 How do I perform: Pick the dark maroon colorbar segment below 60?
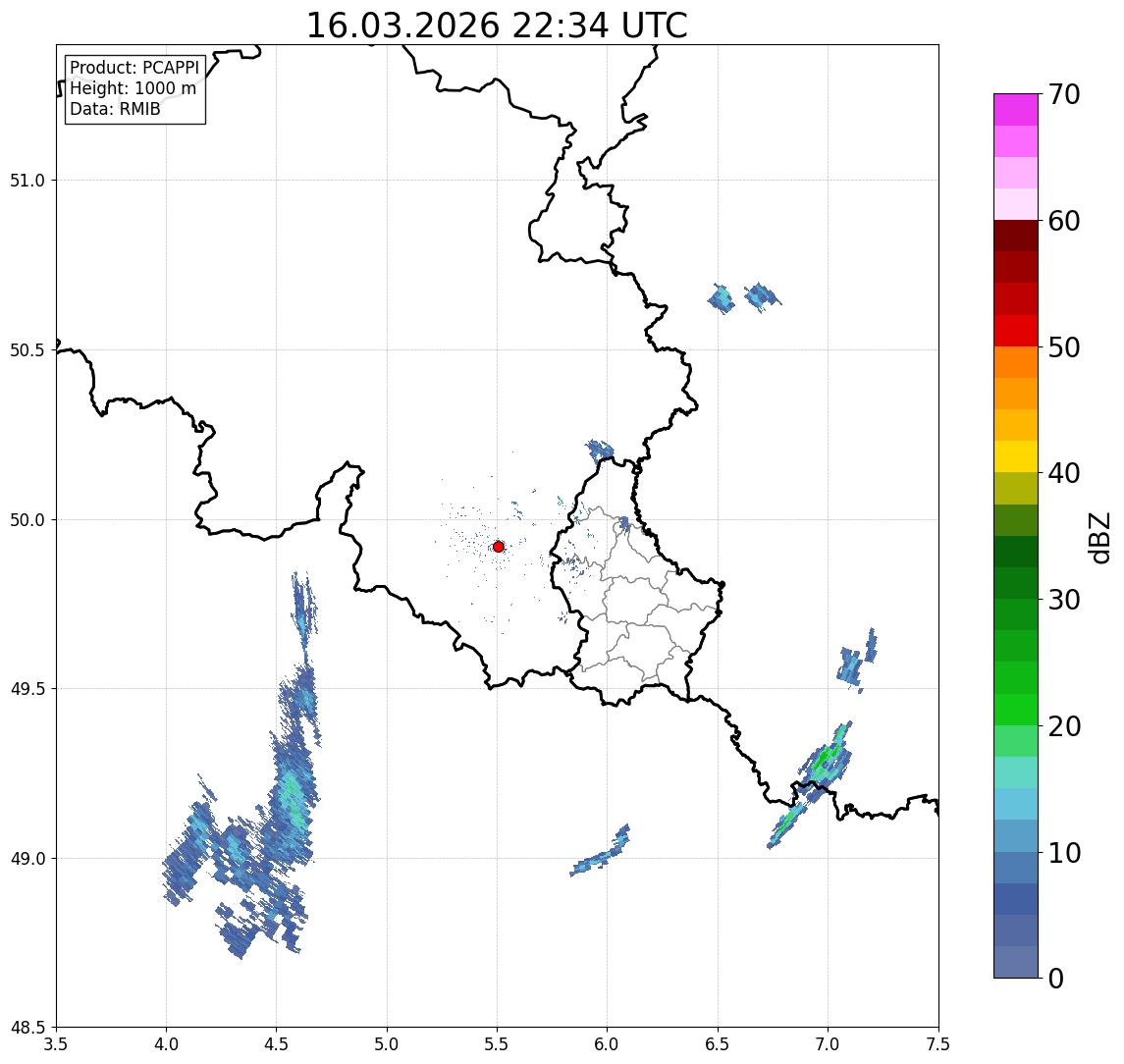coord(1016,236)
